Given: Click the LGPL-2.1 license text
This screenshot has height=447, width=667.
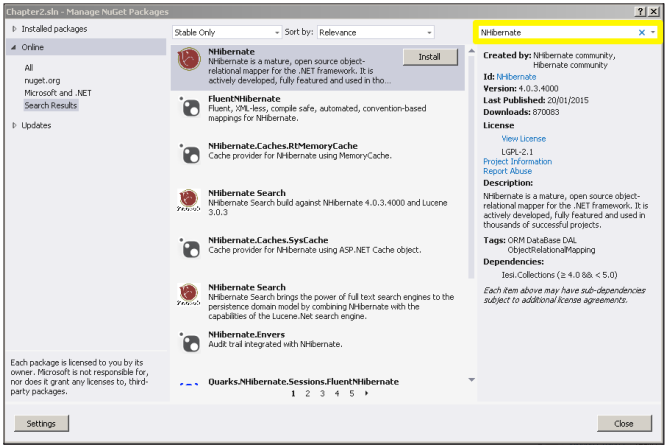Looking at the screenshot, I should point(517,152).
